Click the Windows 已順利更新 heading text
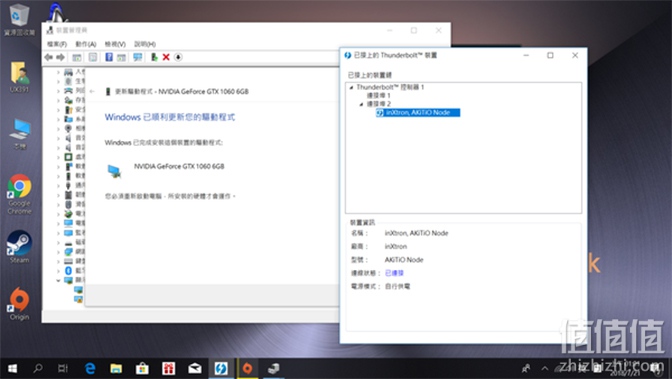The width and height of the screenshot is (672, 379). click(x=170, y=117)
